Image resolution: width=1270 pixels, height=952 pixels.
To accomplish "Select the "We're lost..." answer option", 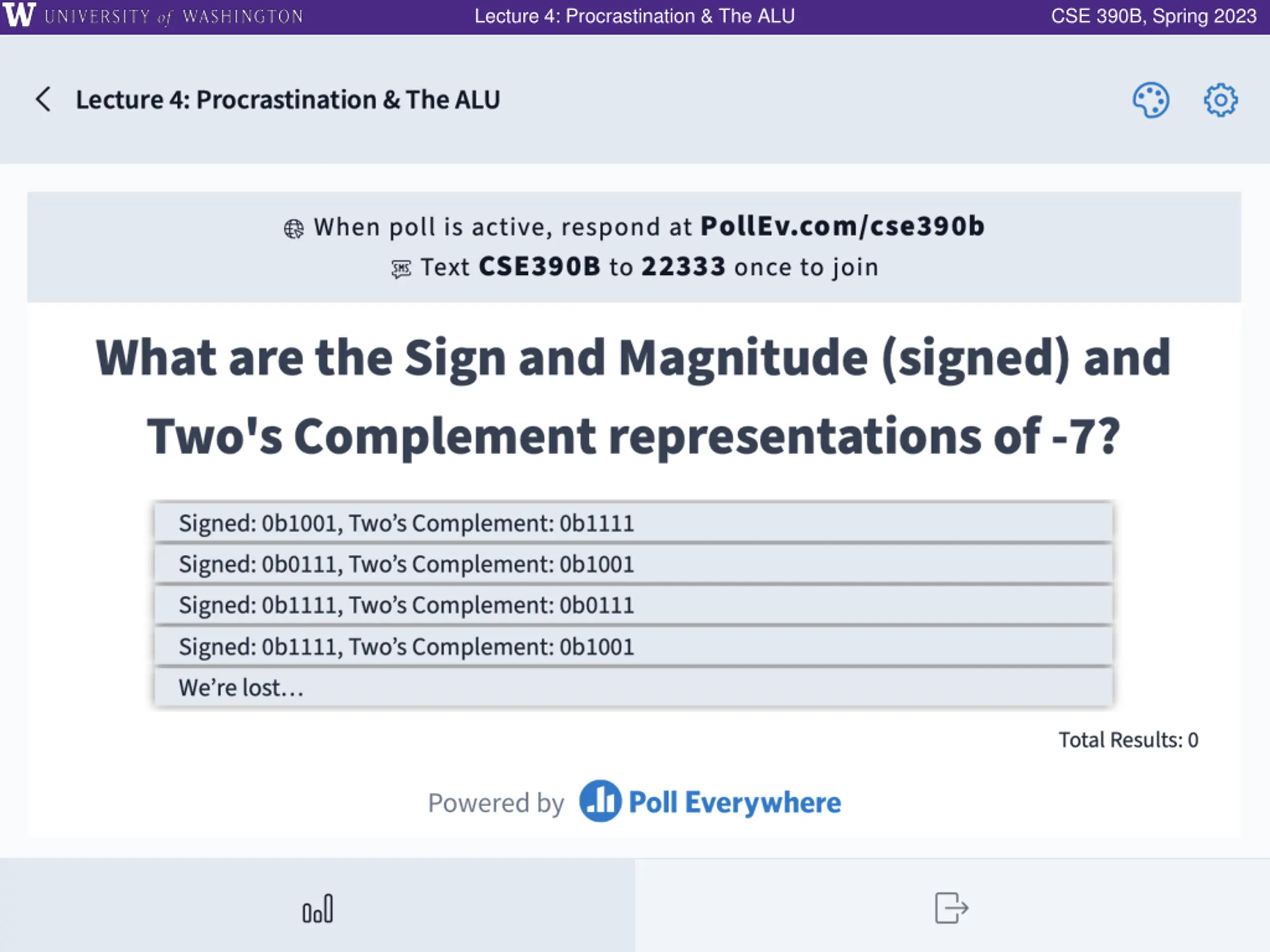I will 634,687.
